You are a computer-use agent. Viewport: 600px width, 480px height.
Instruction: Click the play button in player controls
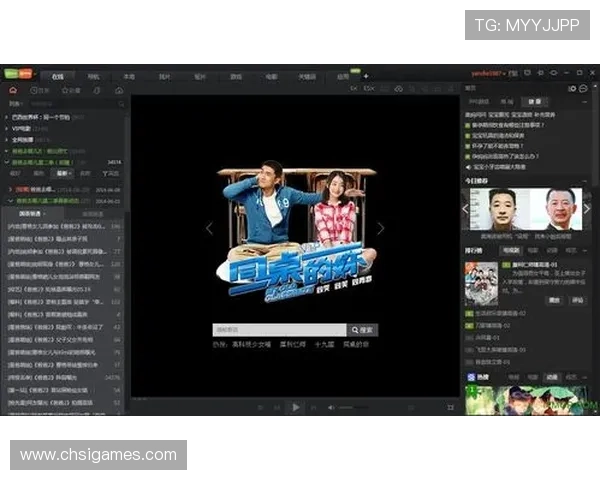pyautogui.click(x=295, y=407)
